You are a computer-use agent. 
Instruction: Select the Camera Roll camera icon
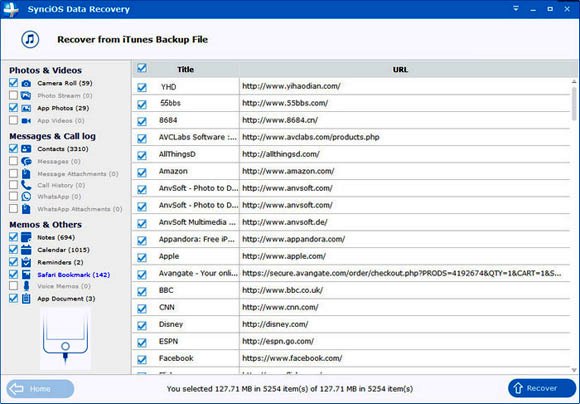26,84
